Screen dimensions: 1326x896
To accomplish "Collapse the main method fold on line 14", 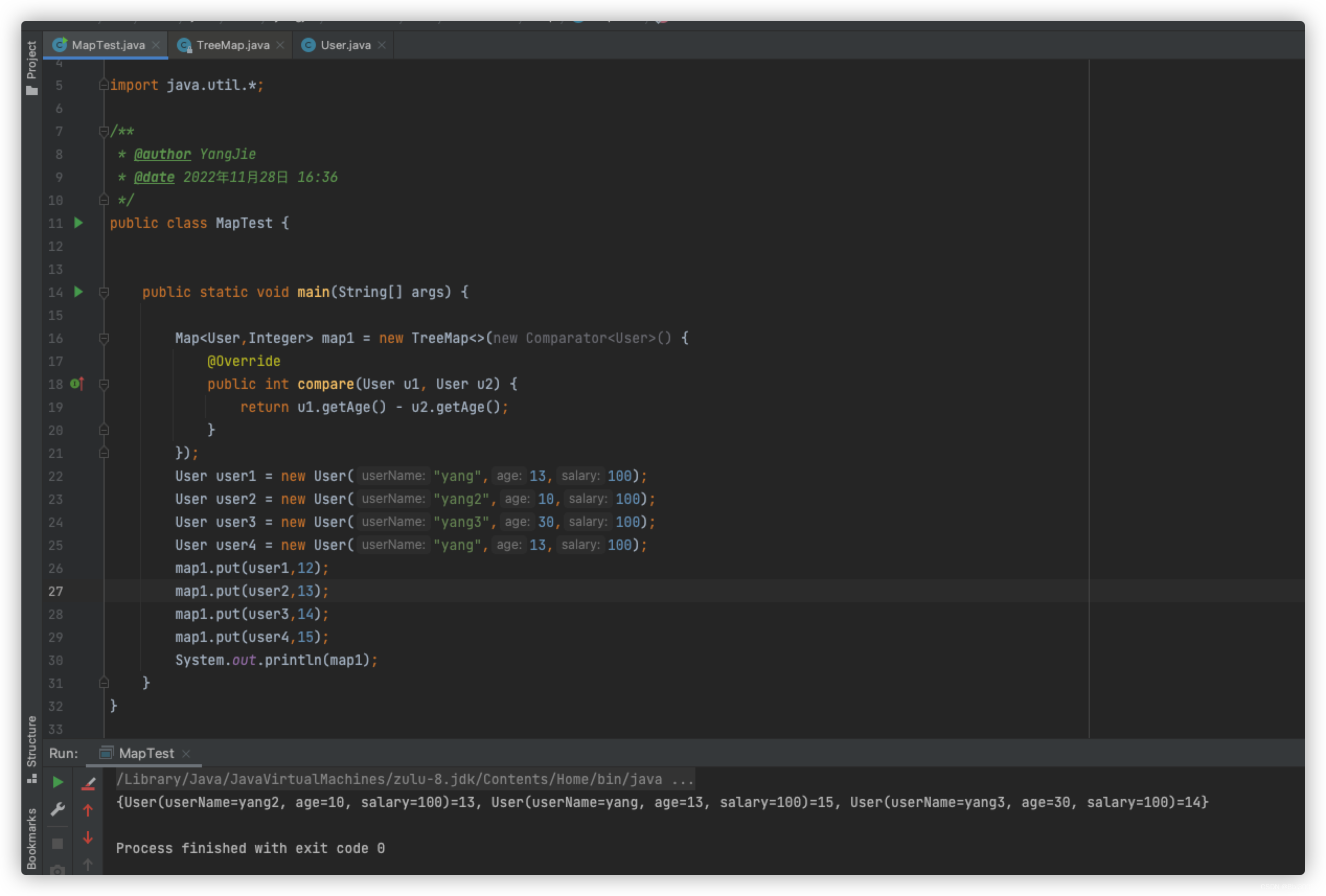I will pos(104,293).
